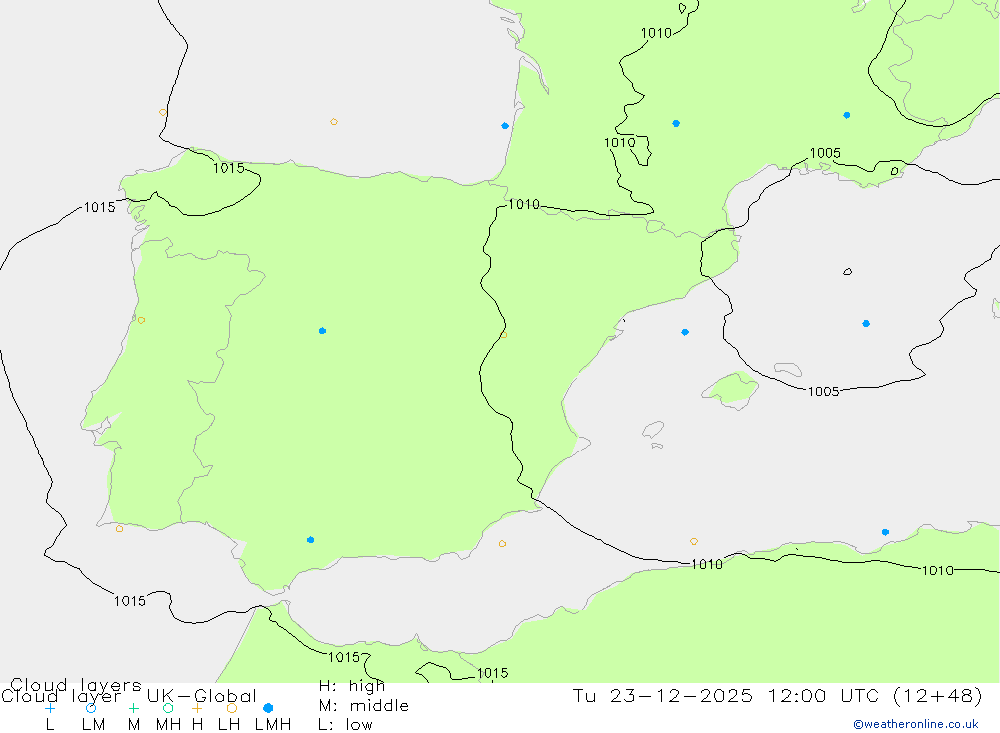This screenshot has height=733, width=1000.
Task: Click the 'UK-Global' model label
Action: (x=202, y=696)
